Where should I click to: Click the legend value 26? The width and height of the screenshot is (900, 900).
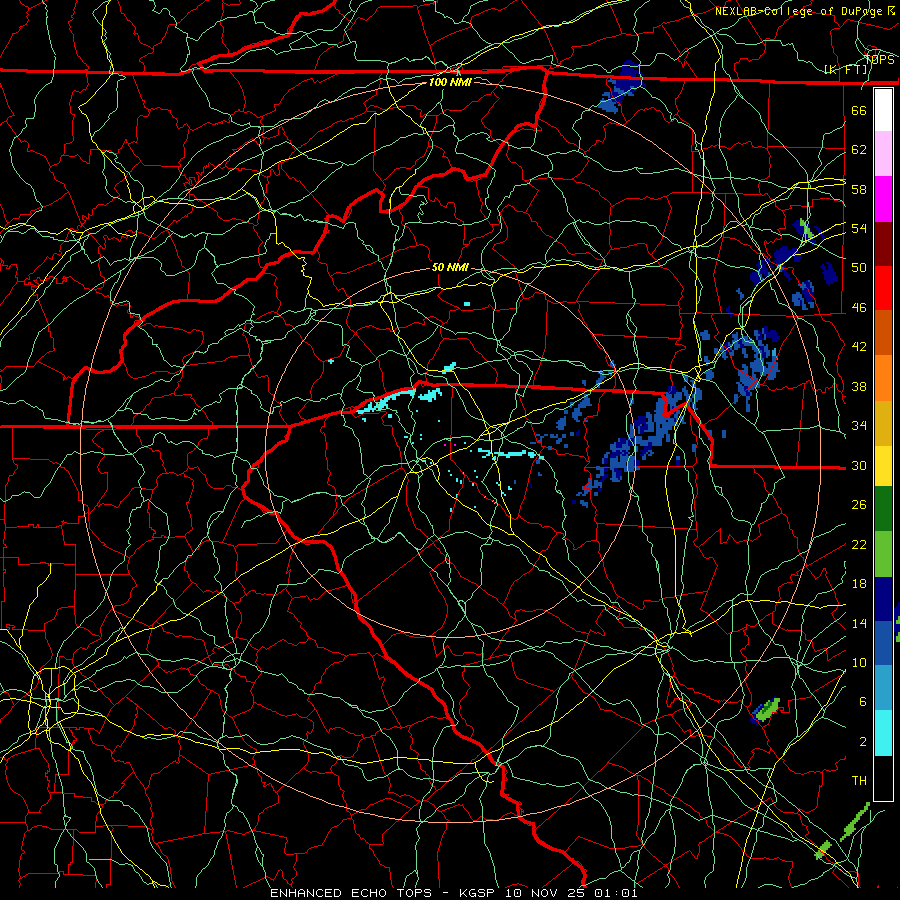[x=859, y=505]
